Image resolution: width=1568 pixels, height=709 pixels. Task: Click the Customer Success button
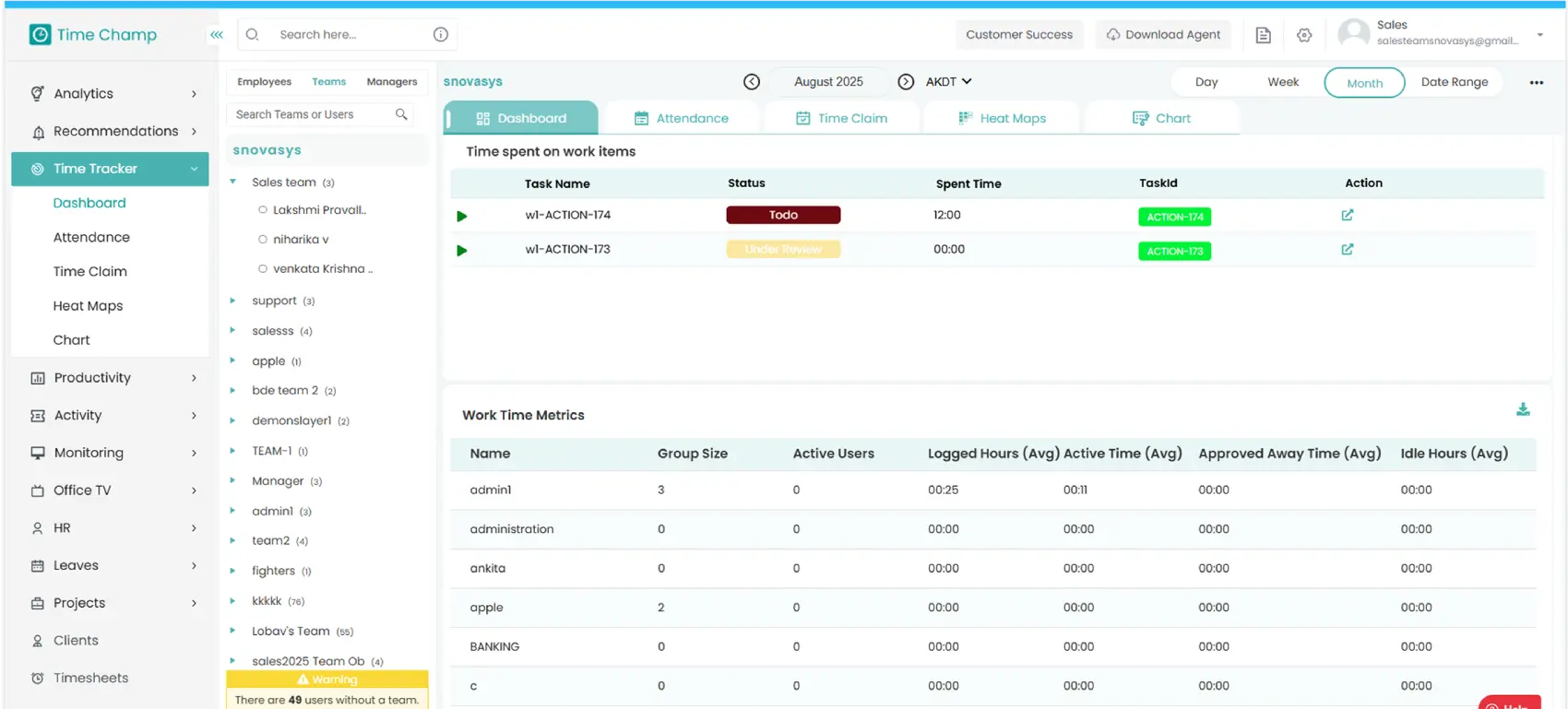[x=1018, y=35]
